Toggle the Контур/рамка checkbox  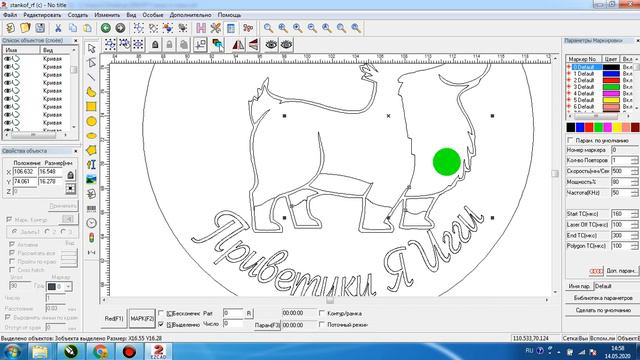click(x=322, y=313)
